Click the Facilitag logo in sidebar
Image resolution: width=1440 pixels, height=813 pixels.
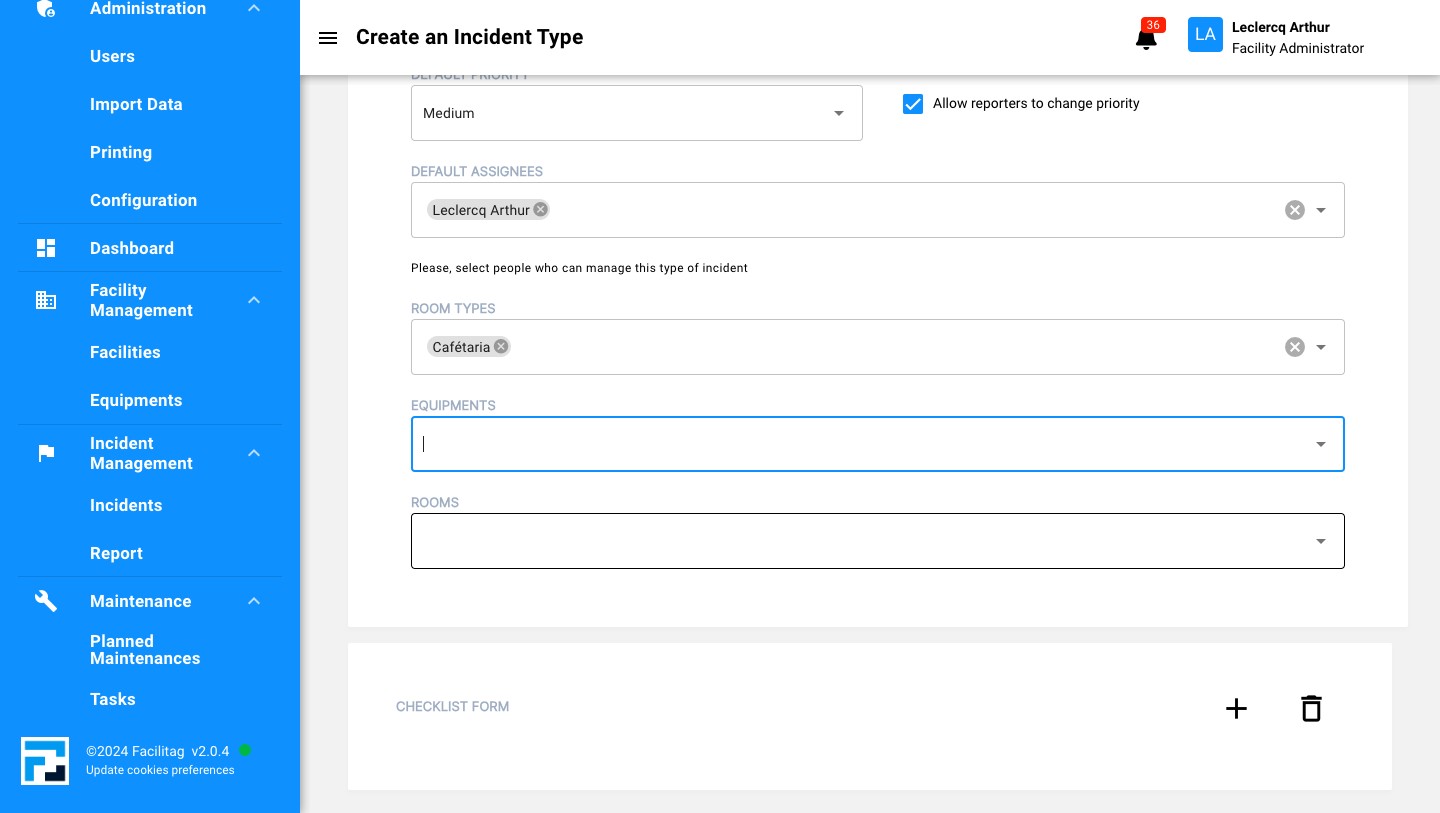pos(45,760)
